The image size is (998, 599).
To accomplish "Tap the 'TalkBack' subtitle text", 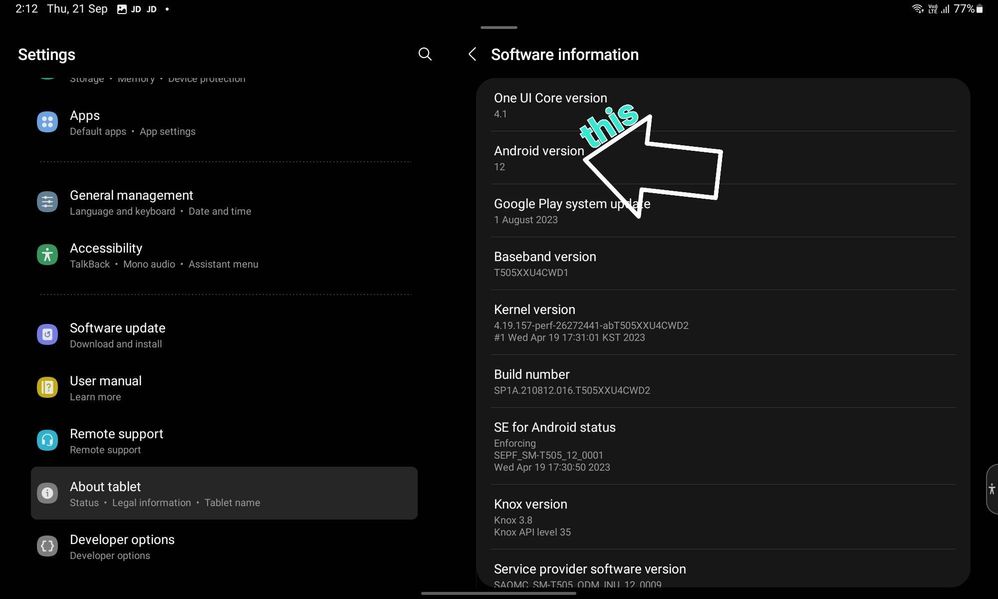I will pyautogui.click(x=90, y=264).
